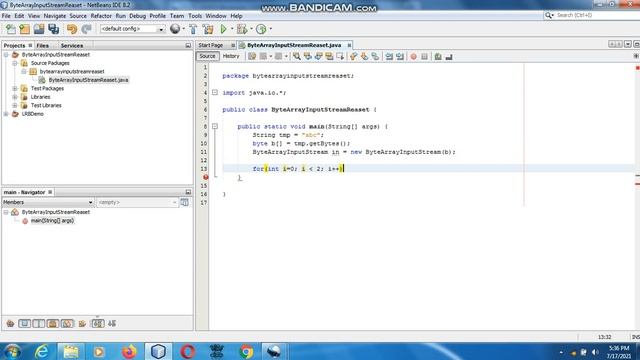Click the Last Edit icon in editor toolbar
Screen dimensions: 640x360
(252, 56)
